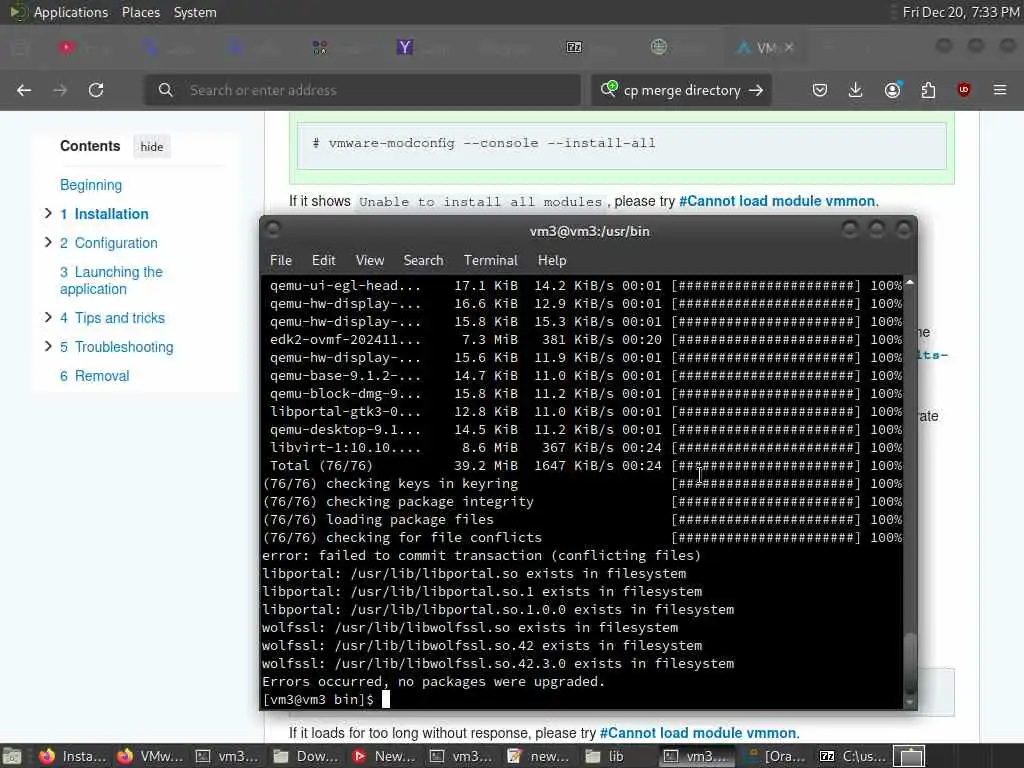Click the forward navigation arrow
The width and height of the screenshot is (1024, 768).
pyautogui.click(x=60, y=90)
